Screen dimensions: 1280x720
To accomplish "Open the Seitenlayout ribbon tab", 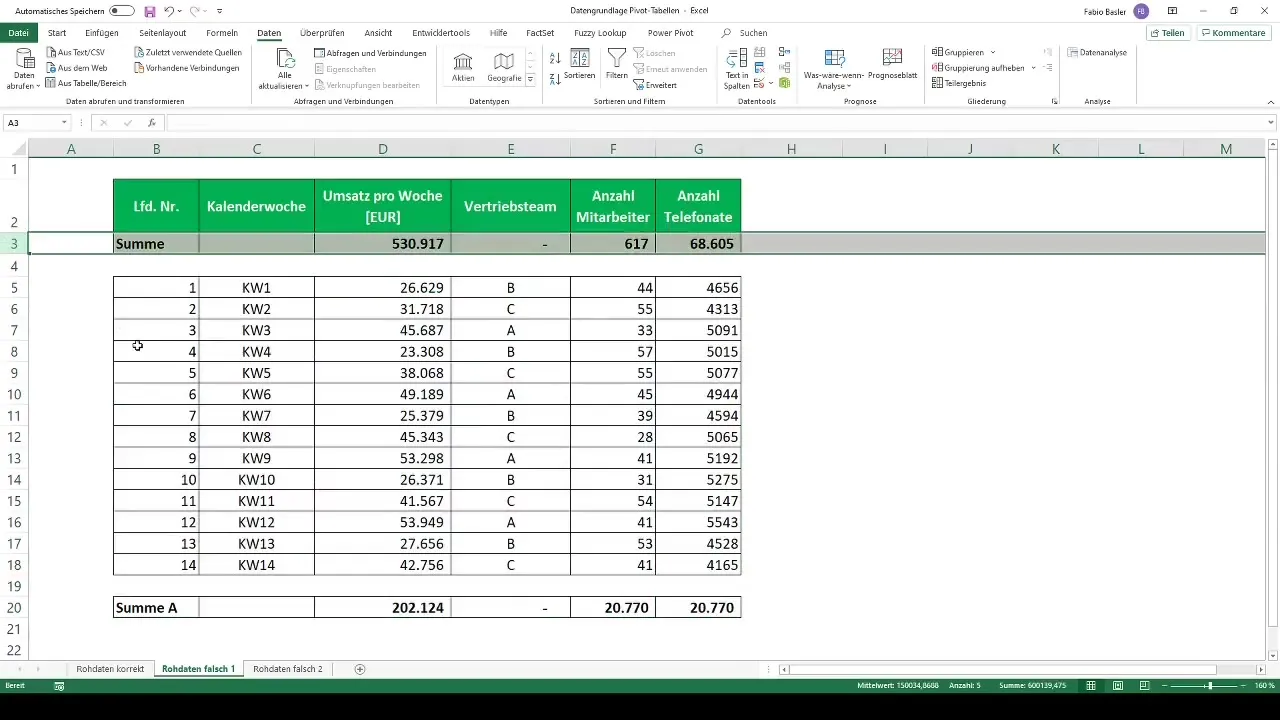I will click(163, 33).
